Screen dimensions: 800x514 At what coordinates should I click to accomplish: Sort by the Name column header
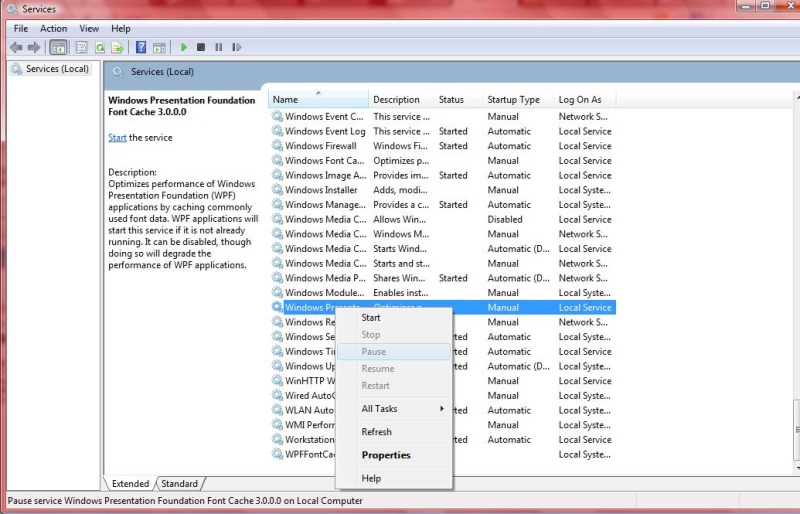pyautogui.click(x=318, y=100)
